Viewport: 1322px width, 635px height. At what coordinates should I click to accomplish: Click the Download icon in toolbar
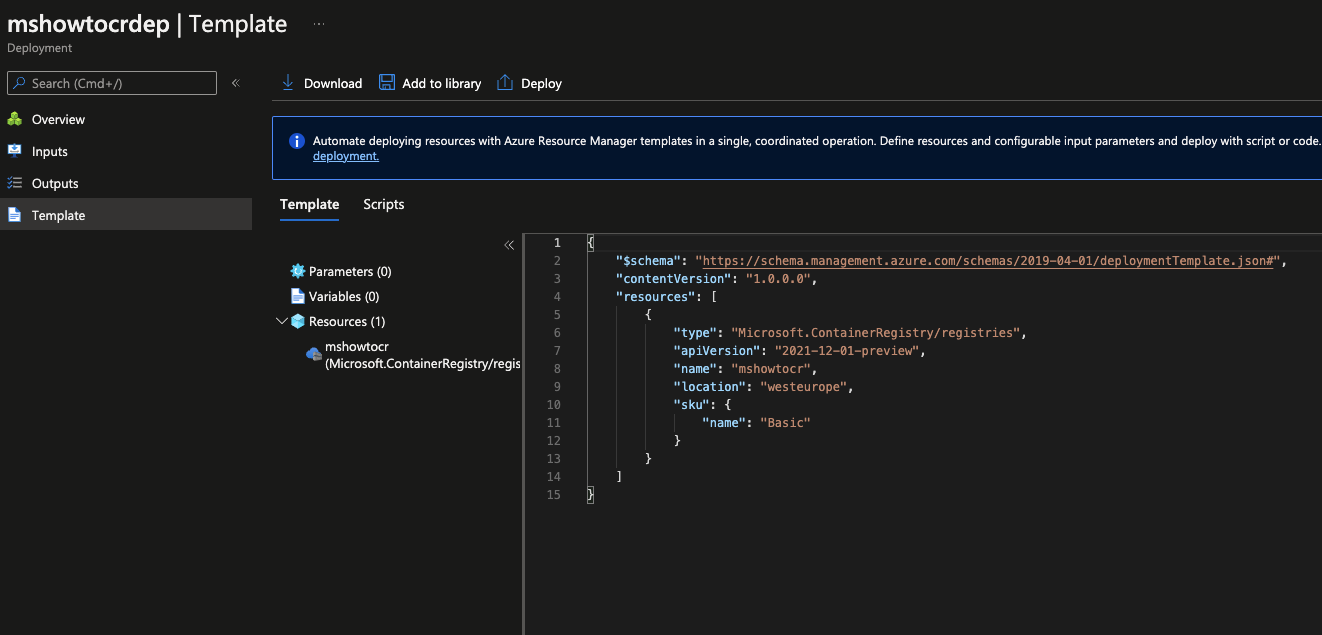click(x=288, y=83)
